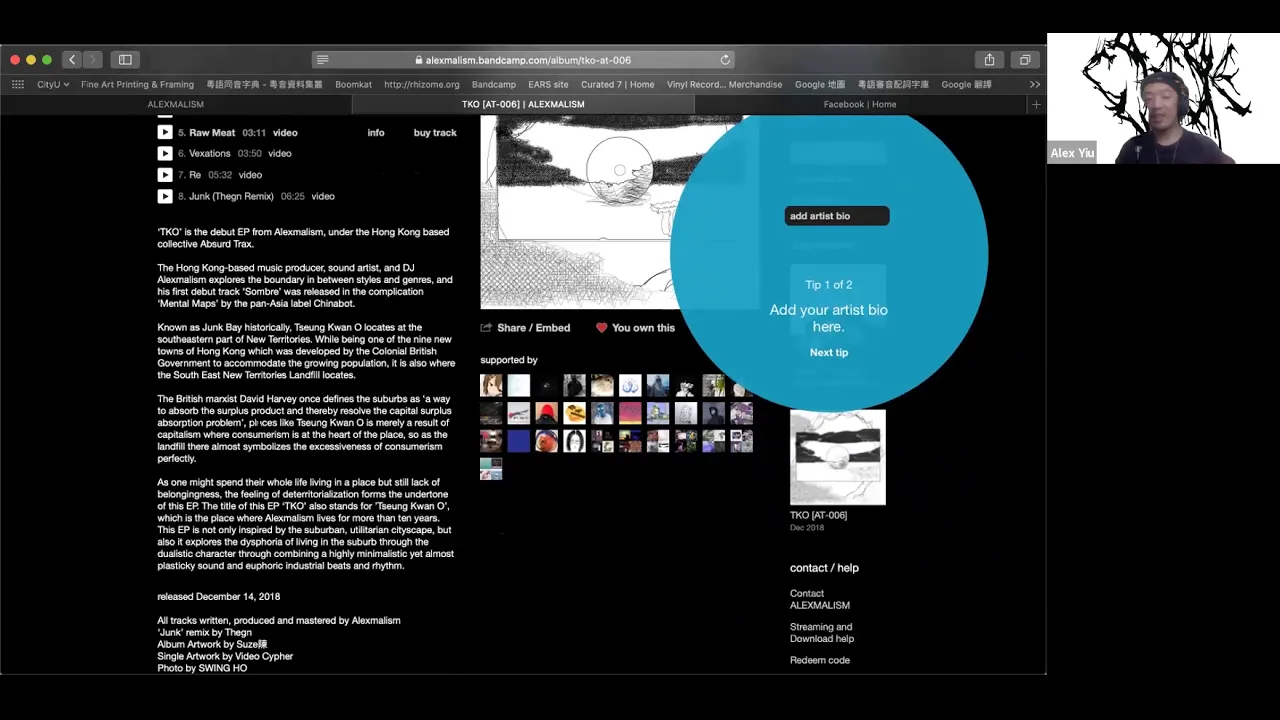Open Raw Meat track info
The image size is (1280, 720).
376,133
